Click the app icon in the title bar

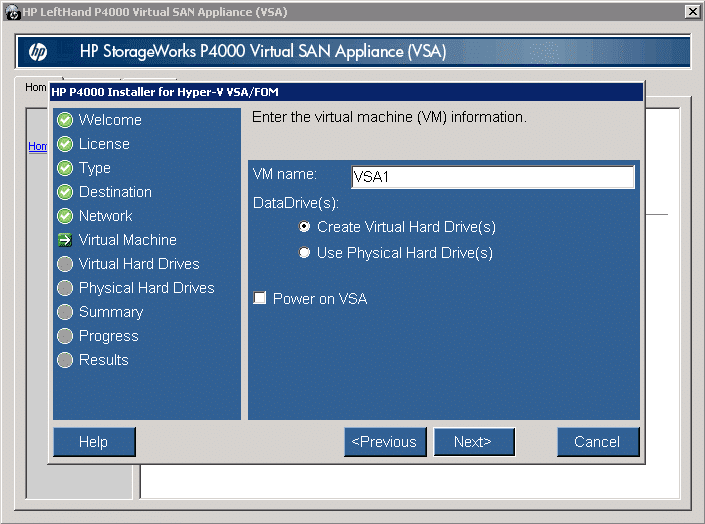(x=12, y=12)
